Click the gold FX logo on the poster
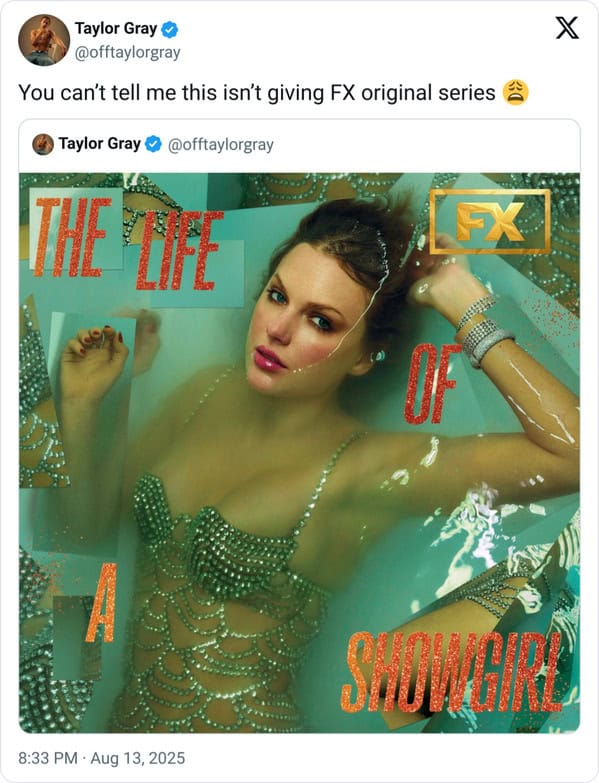The height and width of the screenshot is (783, 599). tap(490, 222)
